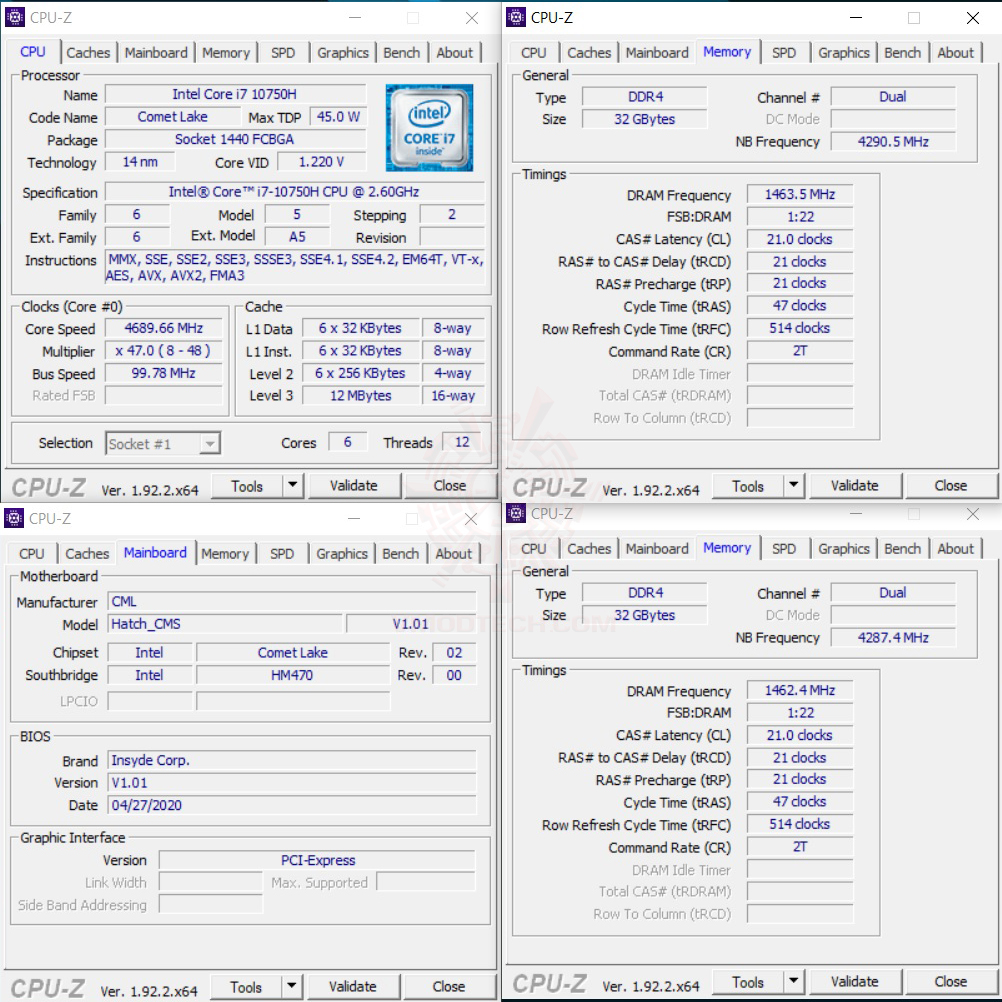The height and width of the screenshot is (1002, 1002).
Task: Open Graphics tab in top-left CPU window
Action: click(343, 52)
